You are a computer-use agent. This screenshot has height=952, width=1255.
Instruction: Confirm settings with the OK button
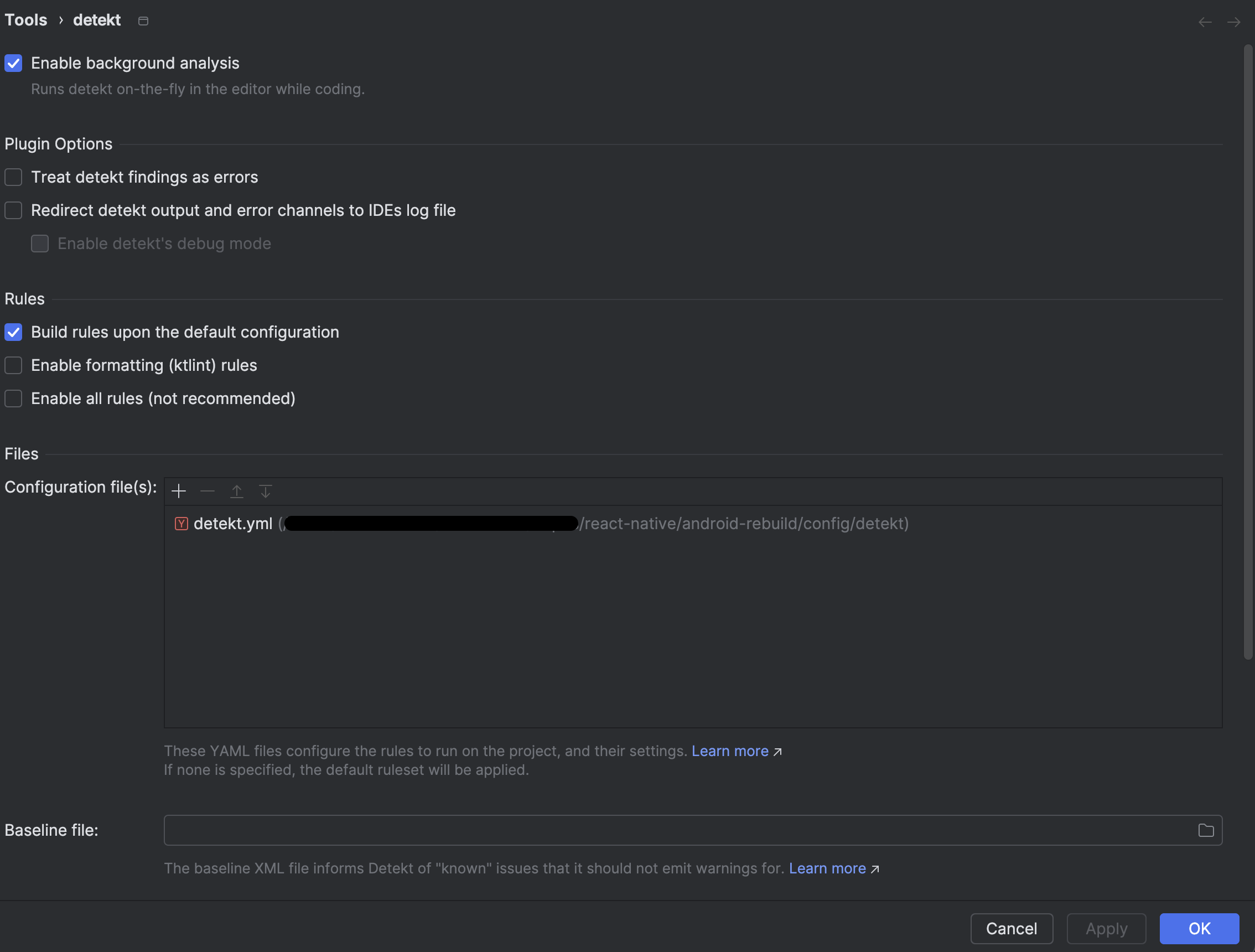[1200, 929]
